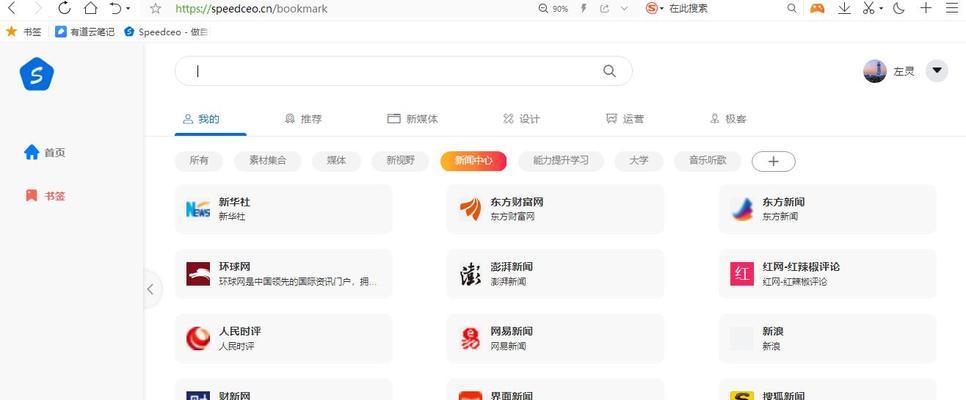Open the 红网-红辣椒评论 bookmark card
The width and height of the screenshot is (966, 400).
(x=827, y=274)
